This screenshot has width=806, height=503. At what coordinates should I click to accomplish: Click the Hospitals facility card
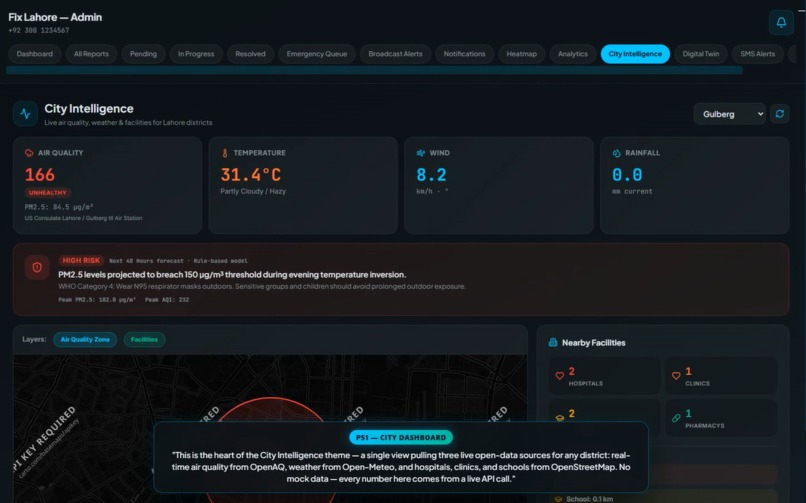[x=604, y=376]
